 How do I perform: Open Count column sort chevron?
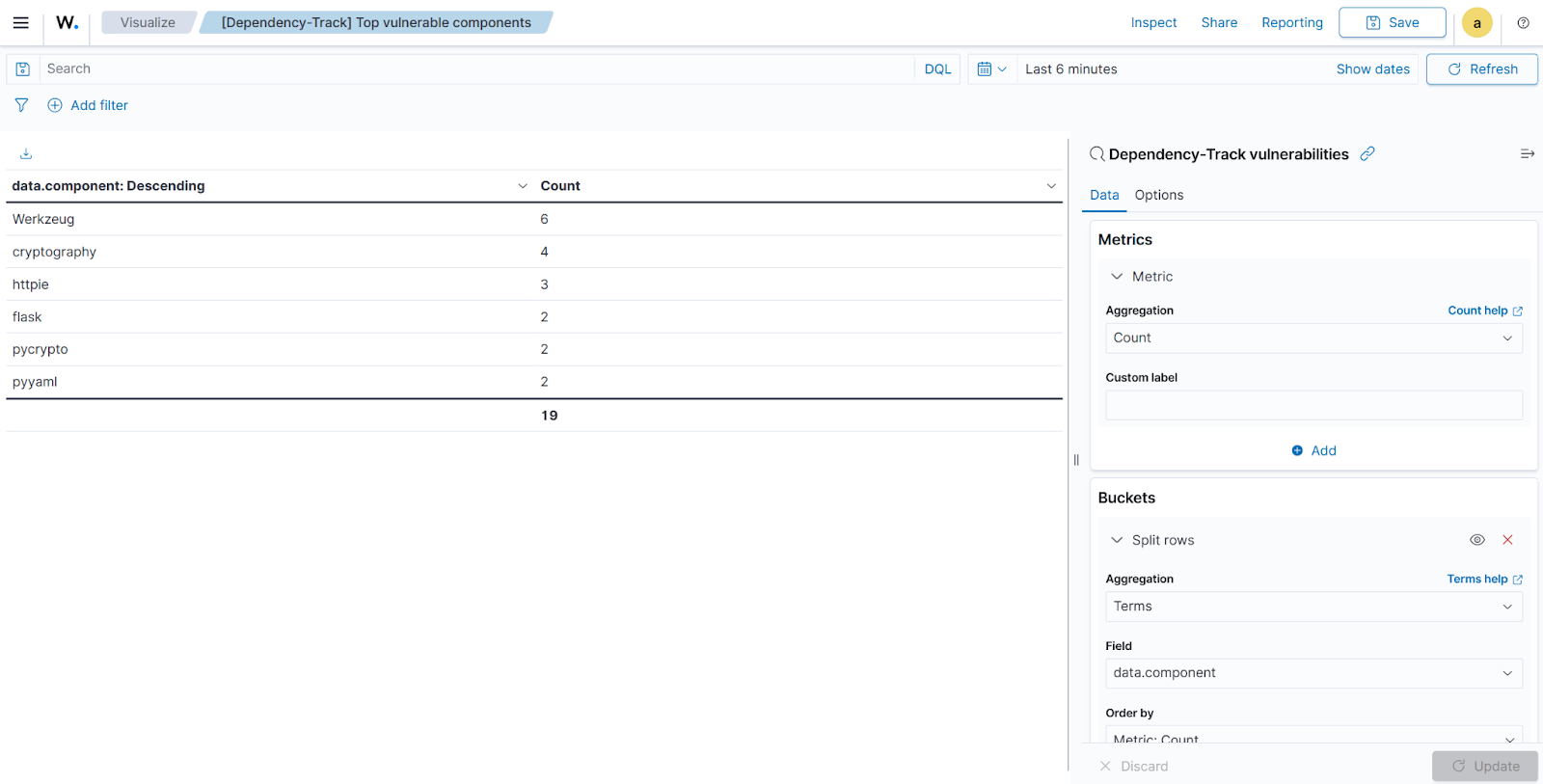tap(1051, 186)
